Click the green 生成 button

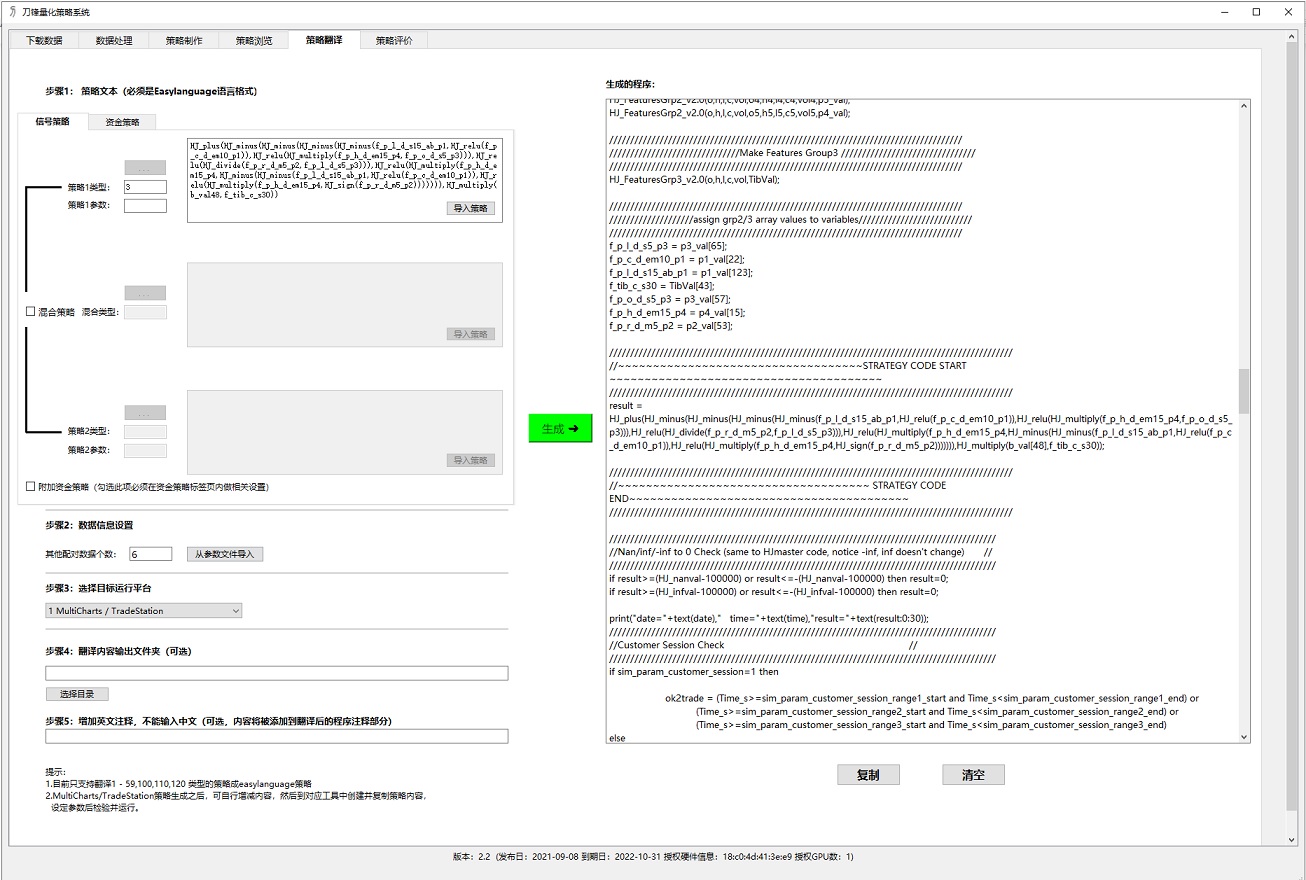tap(560, 429)
